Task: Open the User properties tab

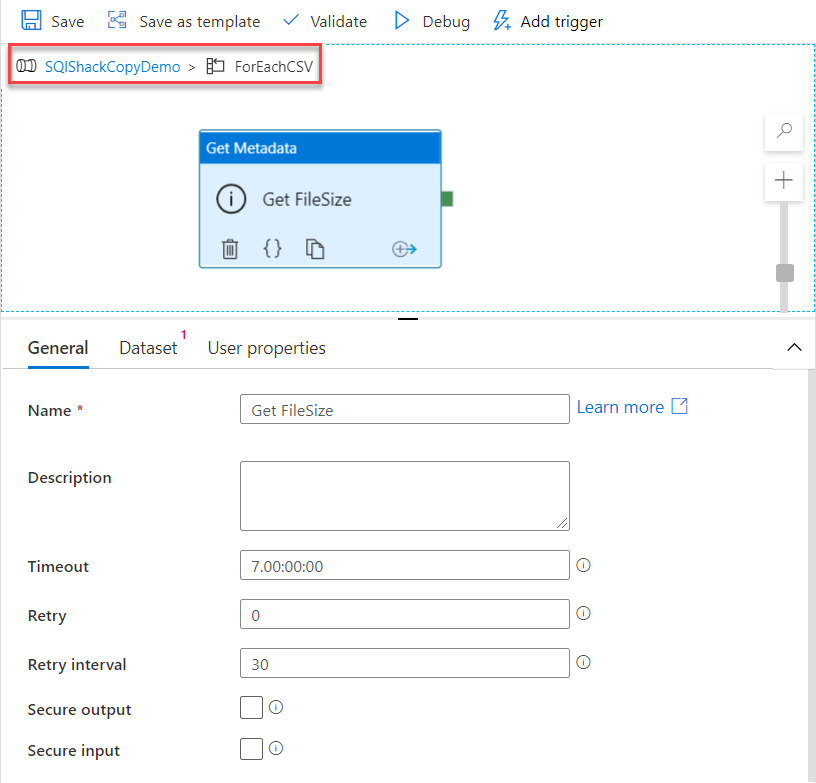Action: point(266,348)
